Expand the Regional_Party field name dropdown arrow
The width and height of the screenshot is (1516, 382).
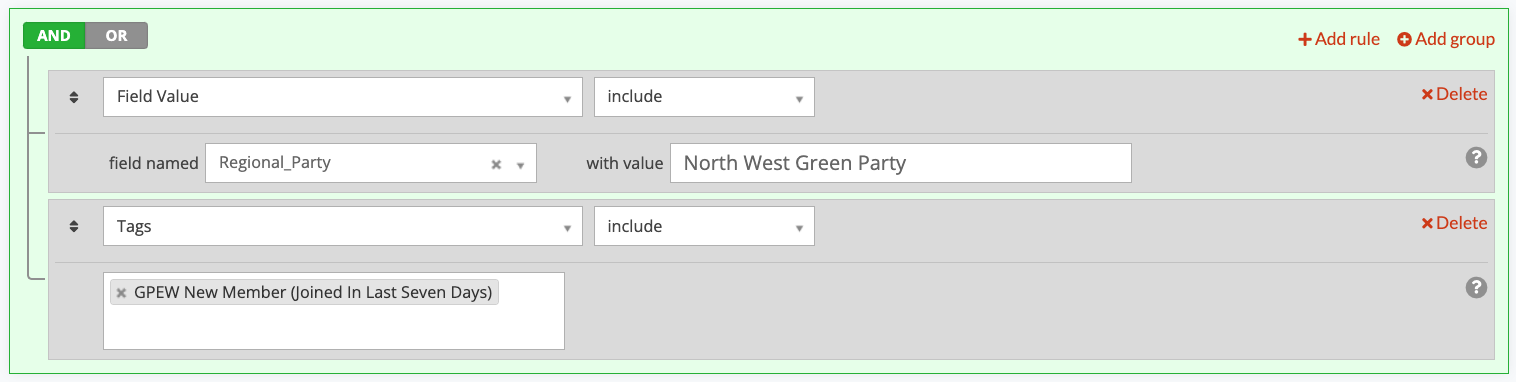pyautogui.click(x=521, y=165)
